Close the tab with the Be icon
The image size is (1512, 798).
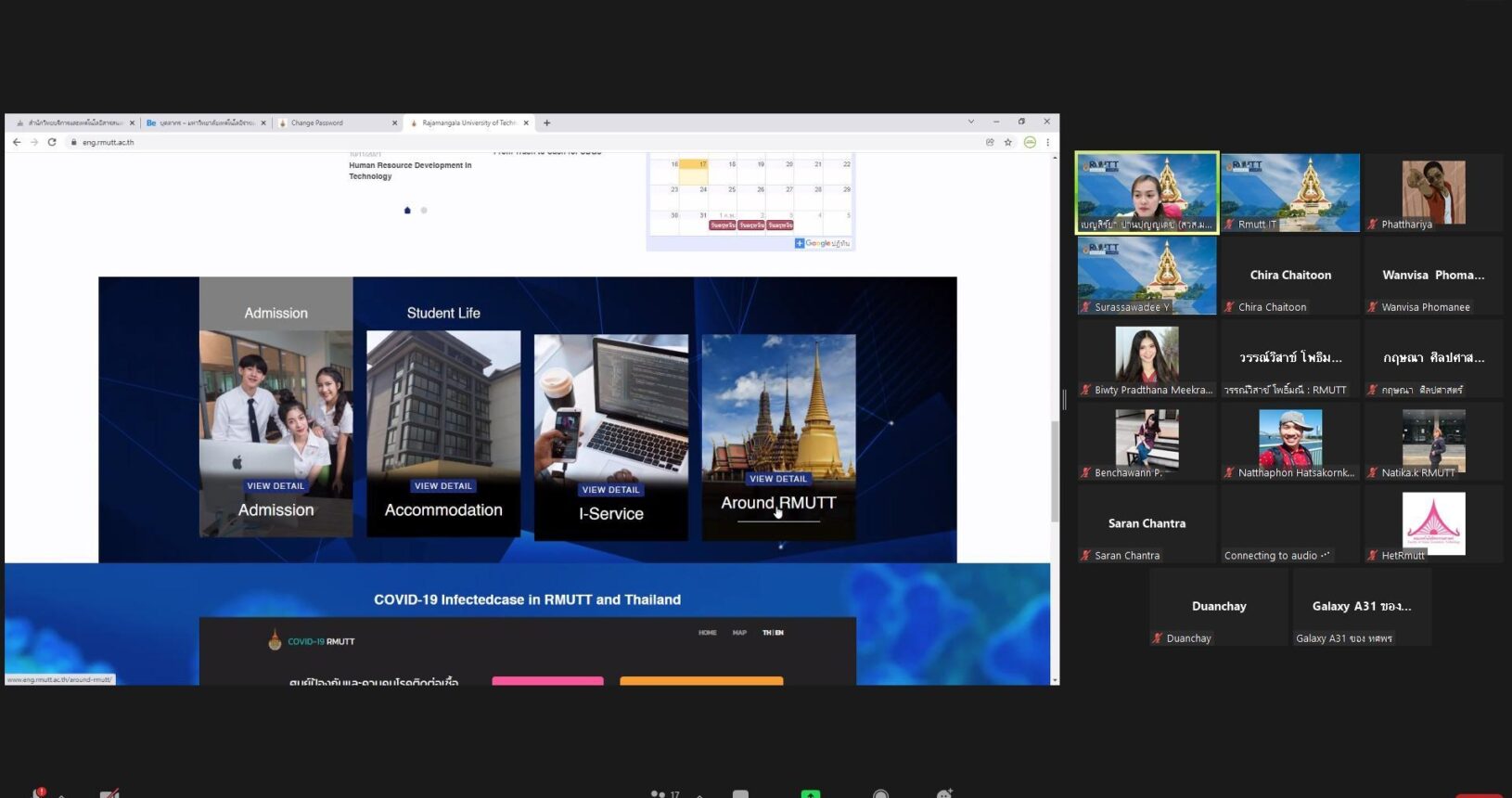point(263,122)
